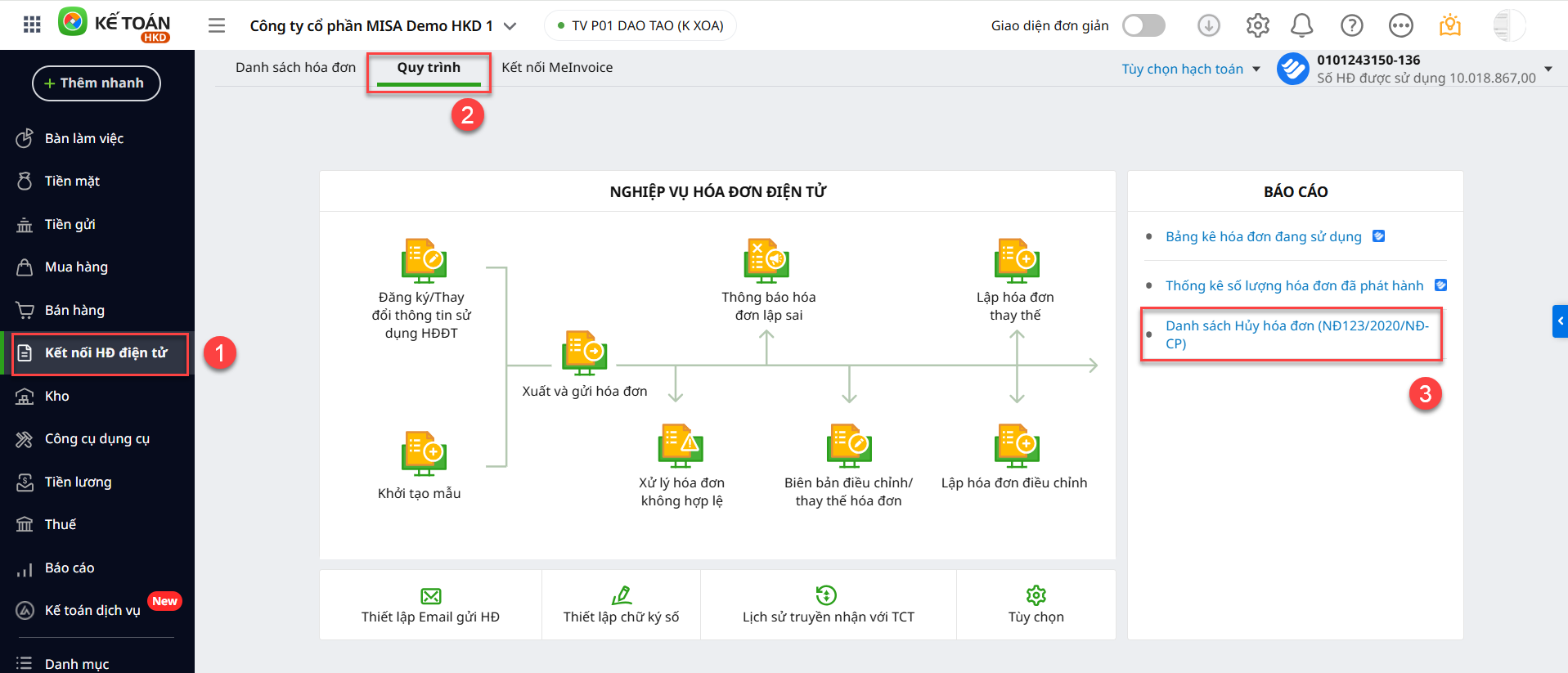Toggle the 'Giao diện đơn giản' switch
1568x673 pixels.
tap(1143, 26)
